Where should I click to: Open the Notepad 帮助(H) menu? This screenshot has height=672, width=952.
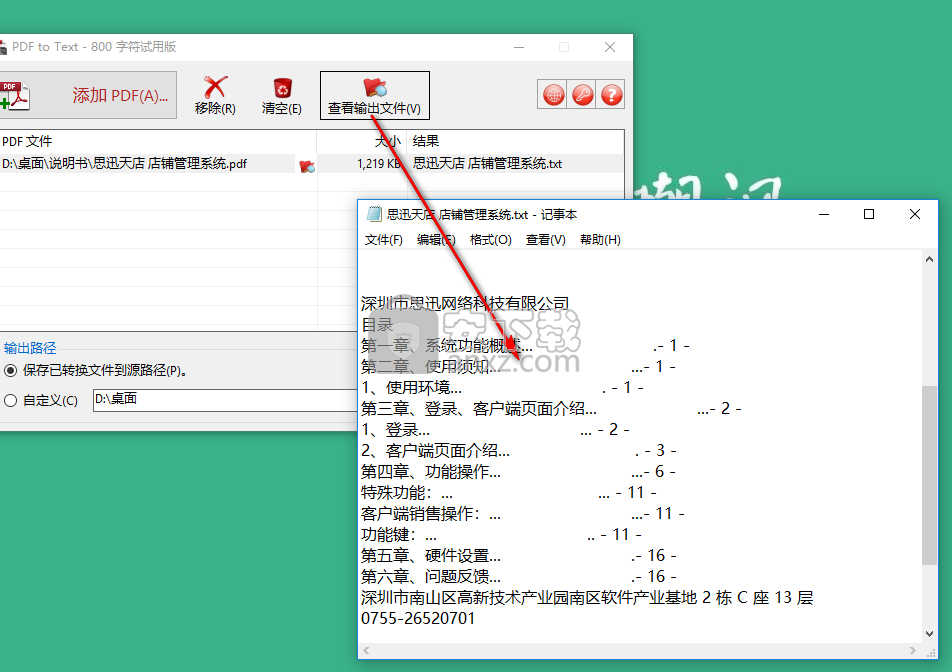click(x=600, y=240)
